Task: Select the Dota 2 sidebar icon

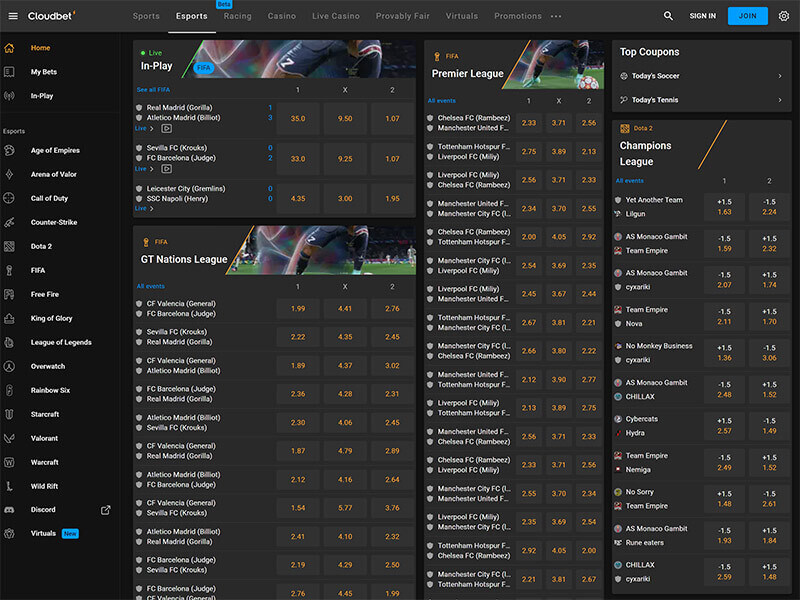Action: tap(9, 246)
